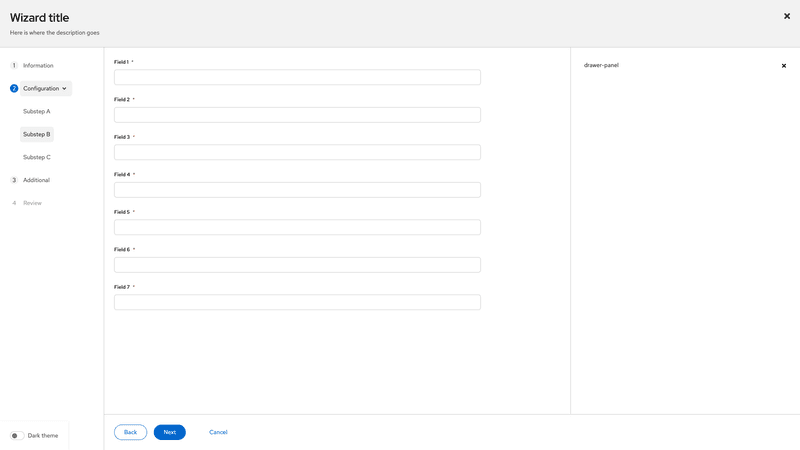Viewport: 800px width, 450px height.
Task: Select Substep A in the navigation
Action: 36,111
